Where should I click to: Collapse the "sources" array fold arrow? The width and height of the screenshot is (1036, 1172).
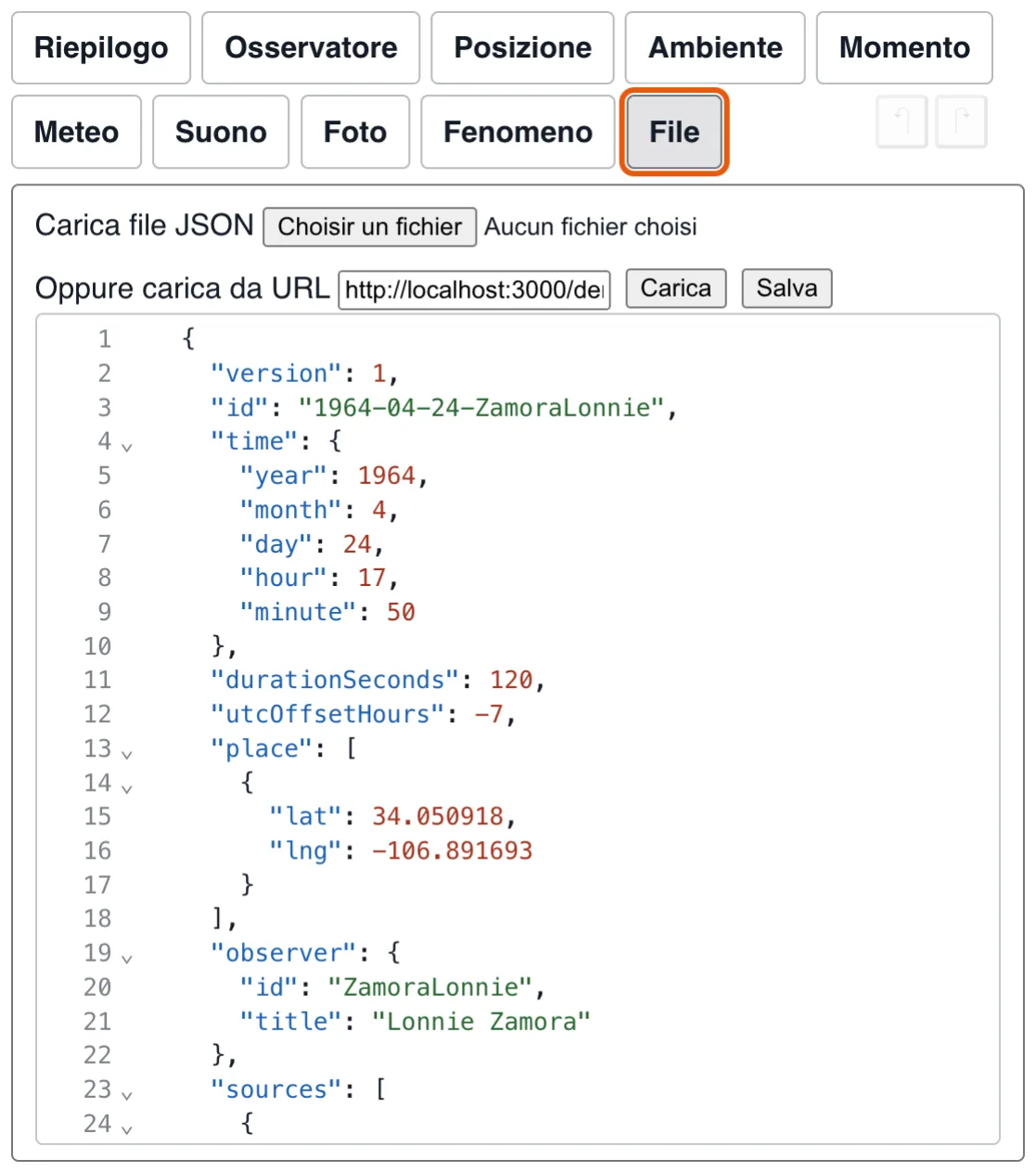coord(127,1094)
